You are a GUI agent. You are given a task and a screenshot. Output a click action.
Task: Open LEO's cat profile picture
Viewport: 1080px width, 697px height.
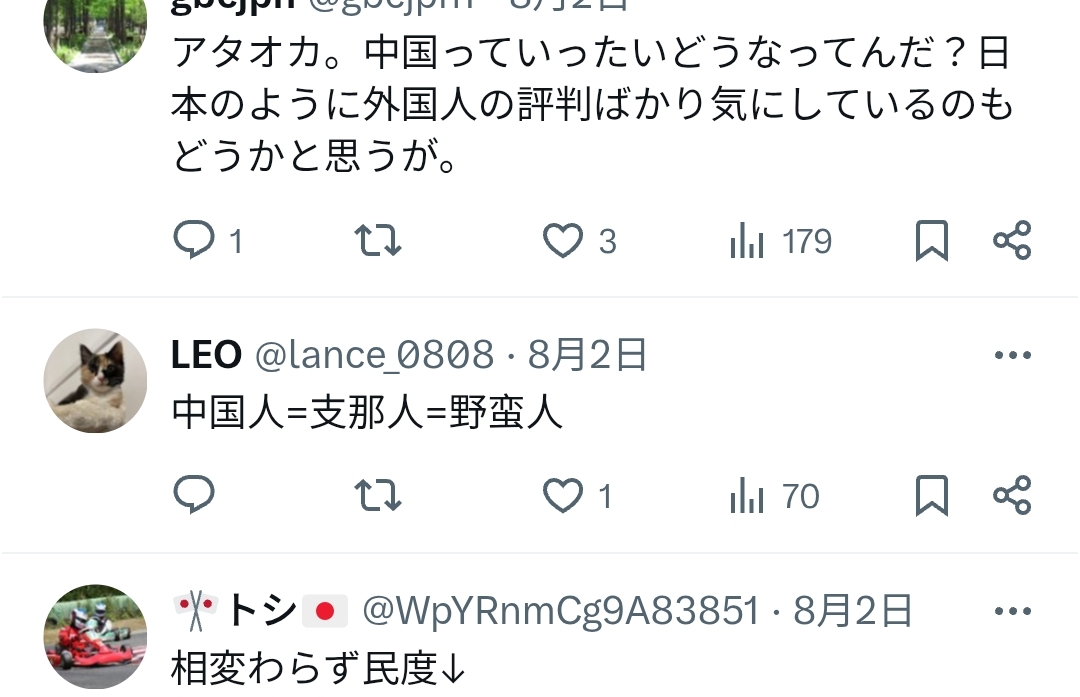click(x=95, y=381)
